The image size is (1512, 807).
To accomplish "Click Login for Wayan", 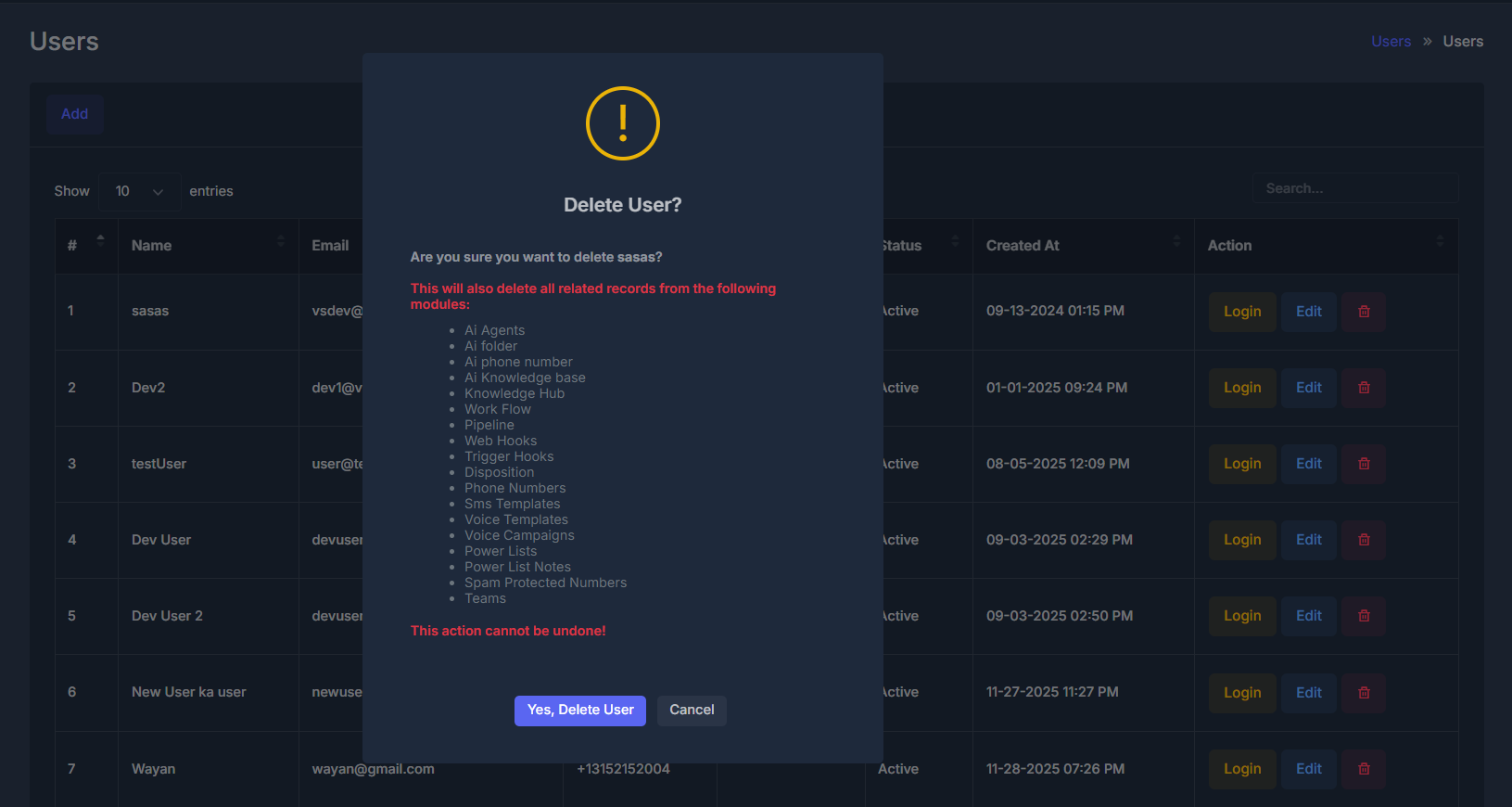I will [1242, 769].
